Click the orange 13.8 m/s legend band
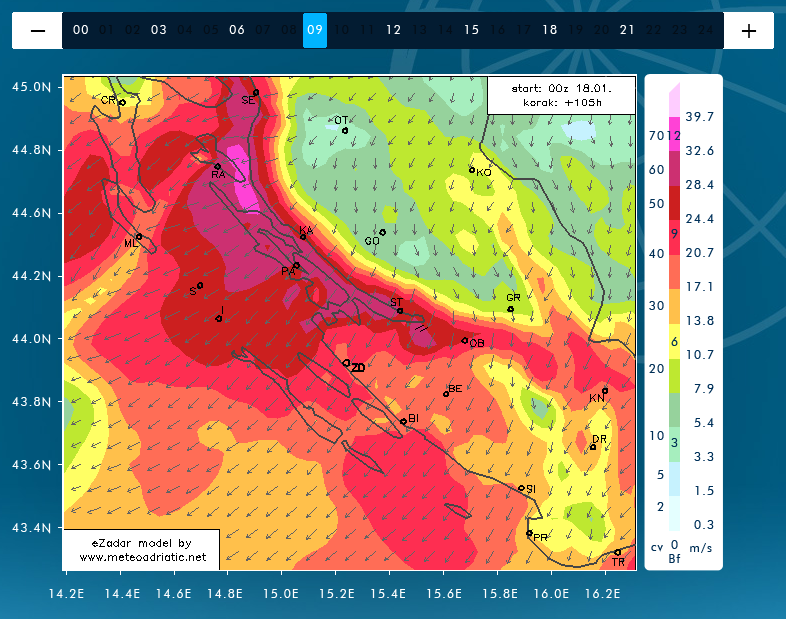Image resolution: width=786 pixels, height=619 pixels. tap(674, 304)
